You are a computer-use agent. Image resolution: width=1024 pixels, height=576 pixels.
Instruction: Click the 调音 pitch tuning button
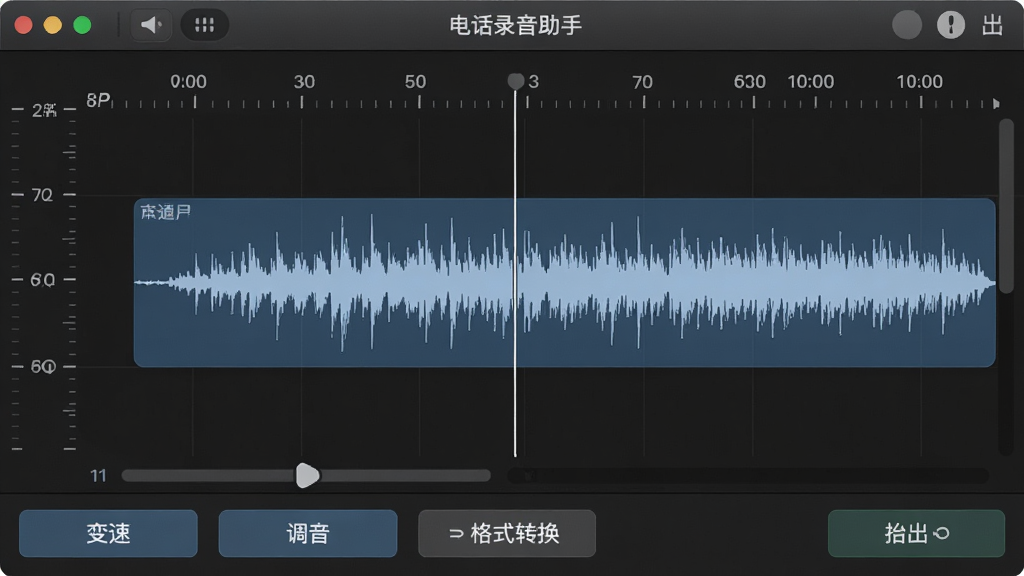click(x=308, y=534)
